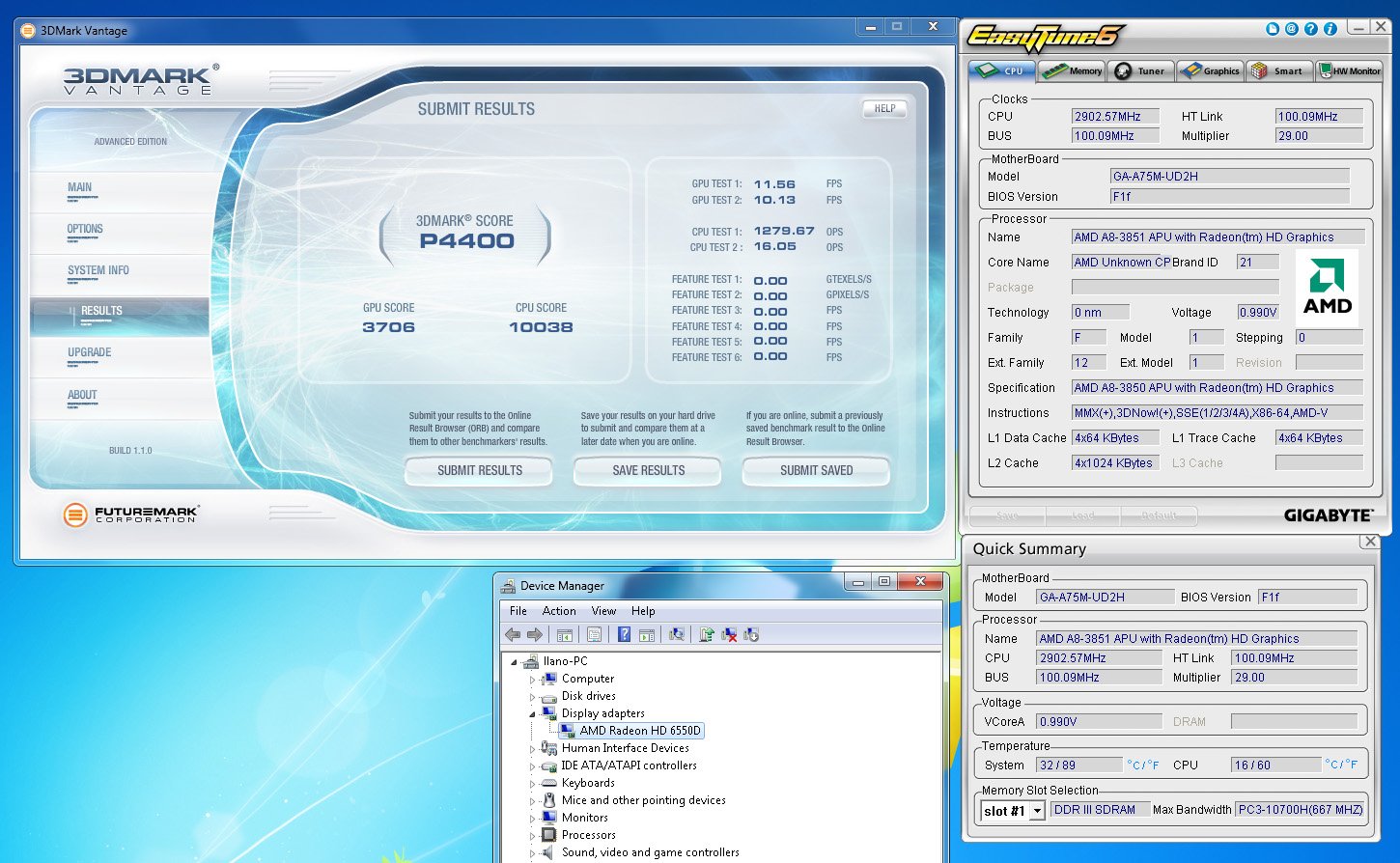Scan for hardware changes in Device Manager toolbar

(679, 634)
